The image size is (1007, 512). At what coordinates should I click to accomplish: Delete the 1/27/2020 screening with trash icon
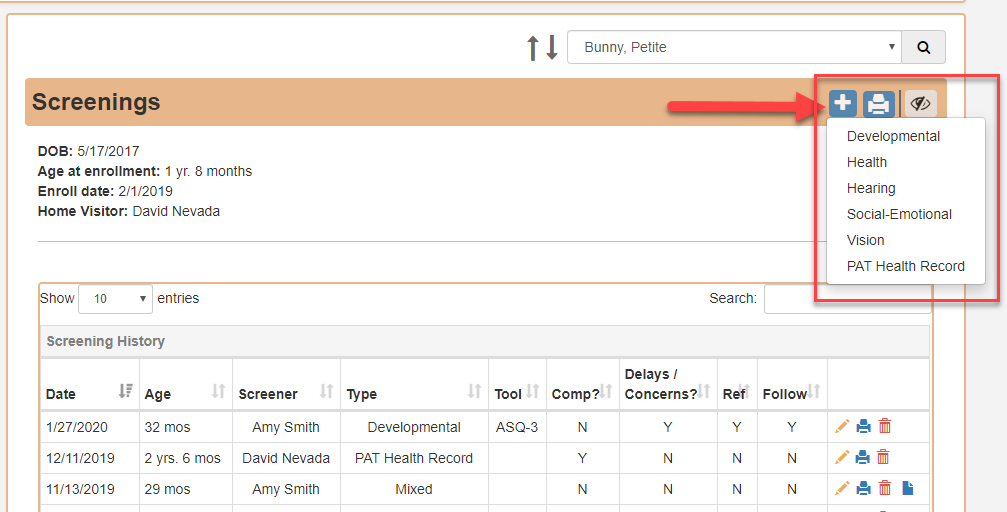pyautogui.click(x=885, y=426)
